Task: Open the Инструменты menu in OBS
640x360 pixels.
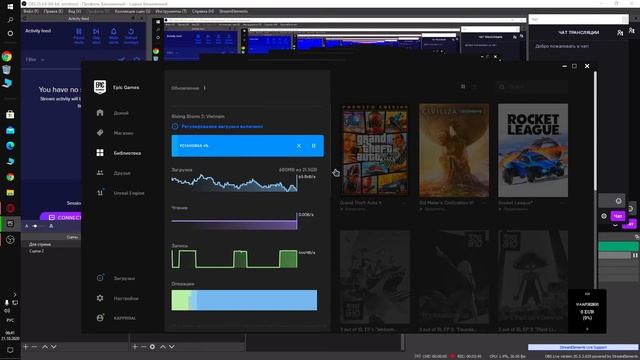Action: (171, 11)
